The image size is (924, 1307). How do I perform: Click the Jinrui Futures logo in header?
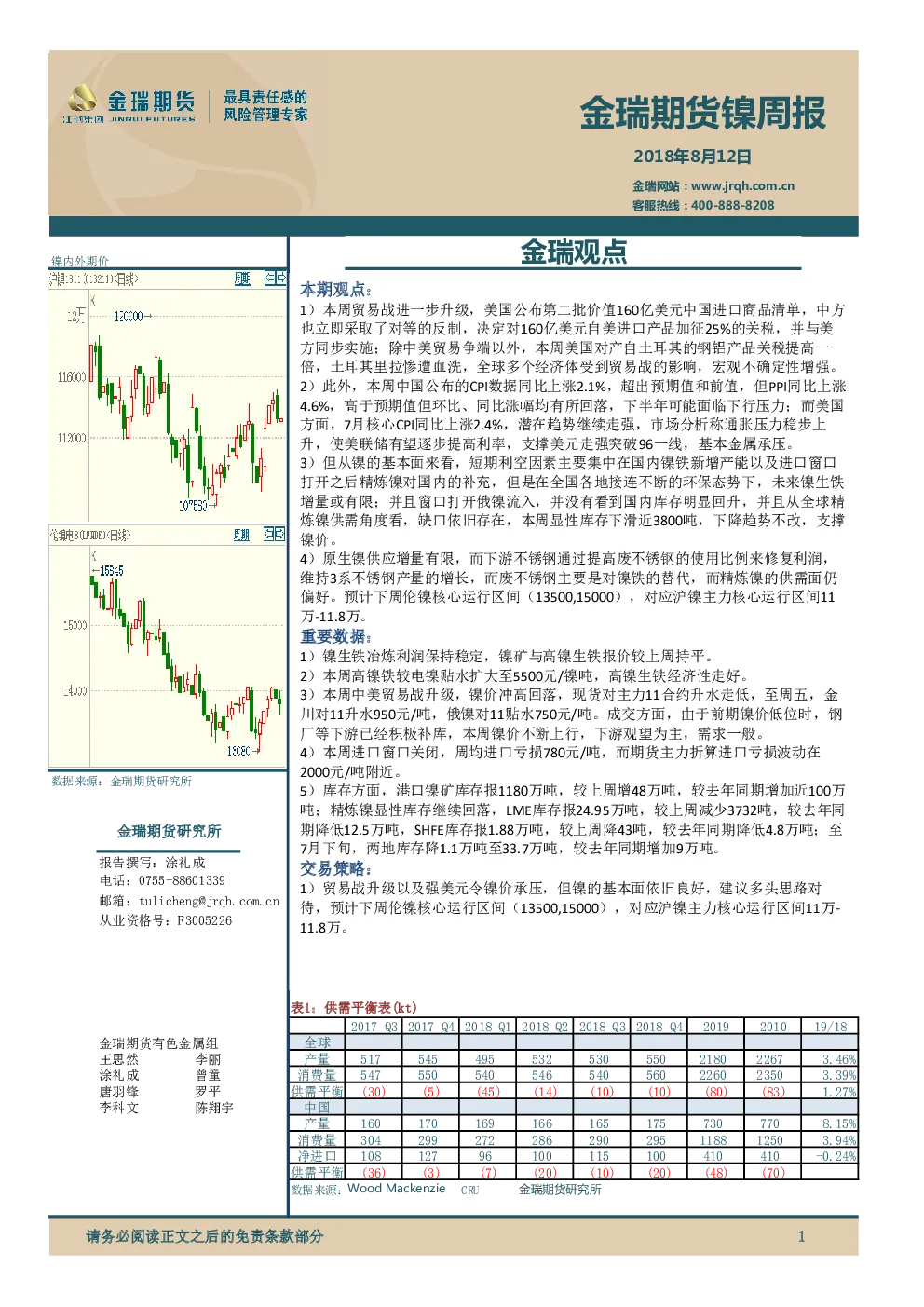[x=130, y=104]
